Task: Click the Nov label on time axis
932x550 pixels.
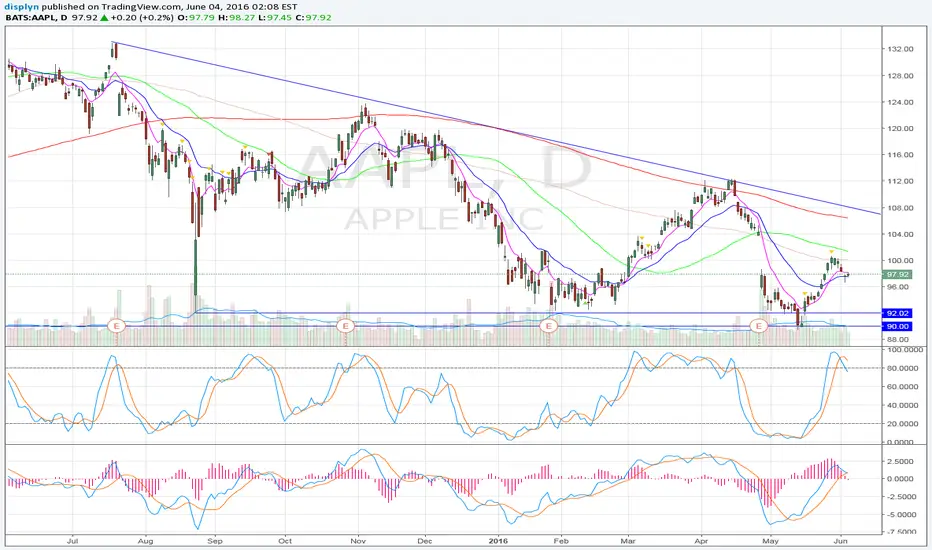Action: [x=358, y=541]
